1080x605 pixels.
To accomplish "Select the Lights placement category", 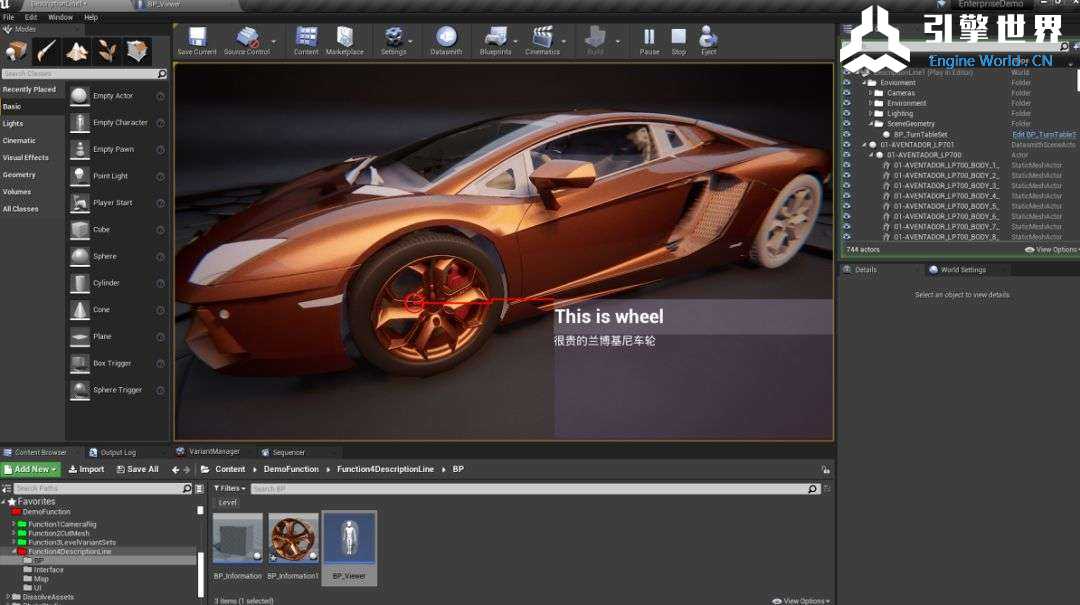I will [x=13, y=124].
